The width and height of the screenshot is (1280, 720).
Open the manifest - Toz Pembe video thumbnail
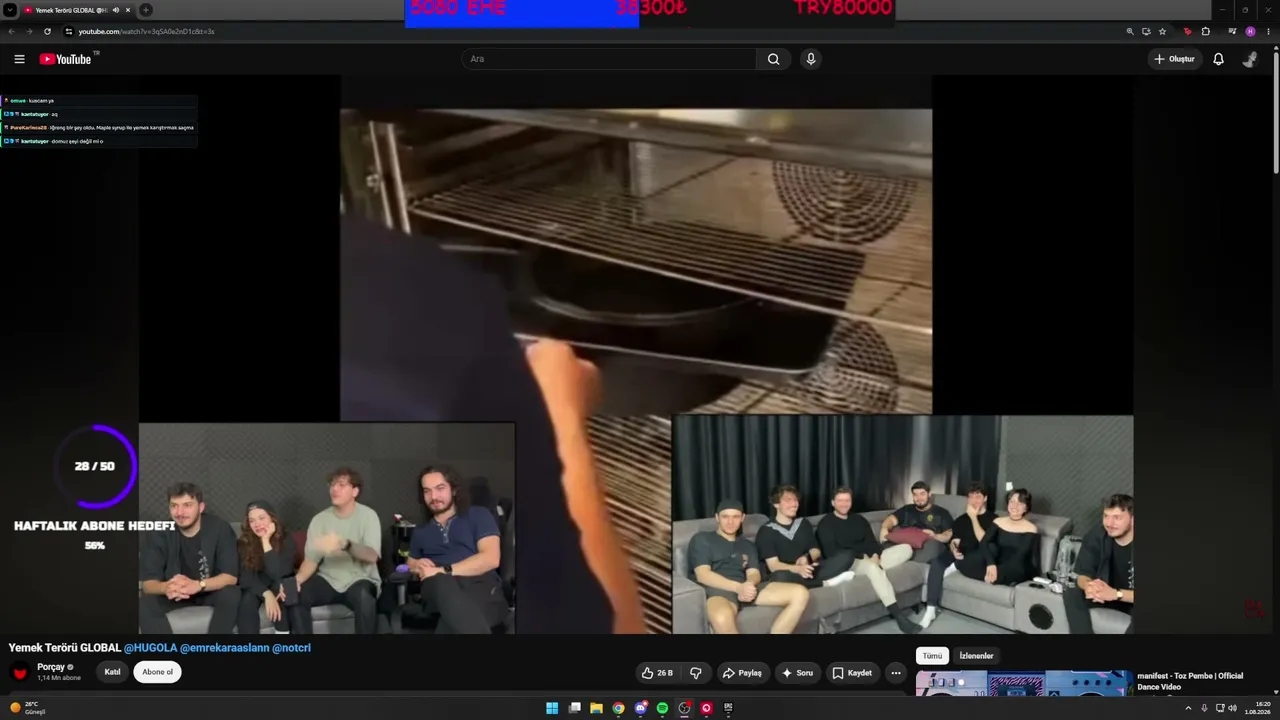tap(1024, 683)
